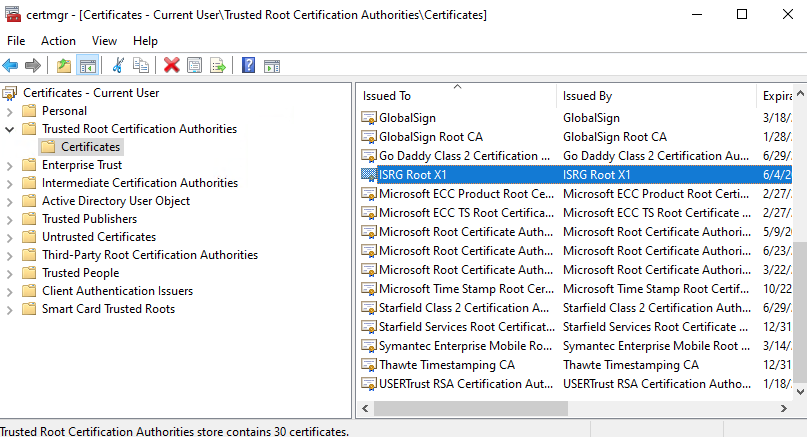
Task: Minimize the certmgr window
Action: point(697,14)
